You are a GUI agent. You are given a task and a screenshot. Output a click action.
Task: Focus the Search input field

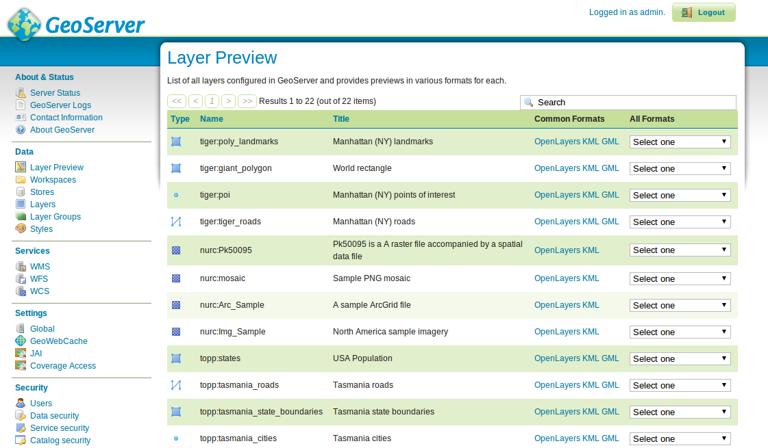tap(628, 102)
